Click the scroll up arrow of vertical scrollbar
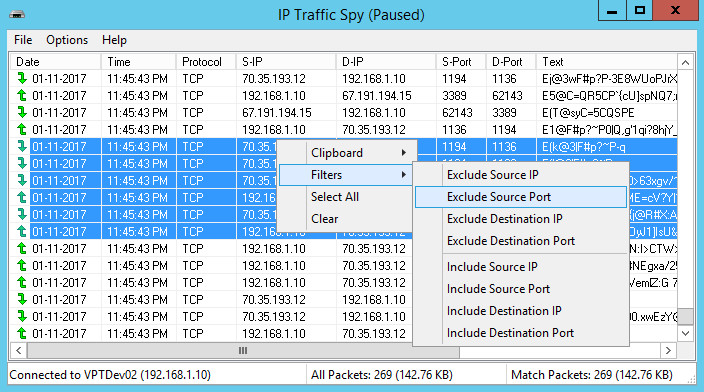The width and height of the screenshot is (704, 392). 685,62
